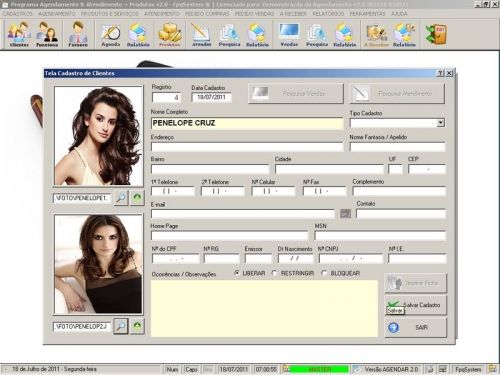The image size is (500, 375).
Task: Click the CEP input field
Action: pyautogui.click(x=427, y=169)
